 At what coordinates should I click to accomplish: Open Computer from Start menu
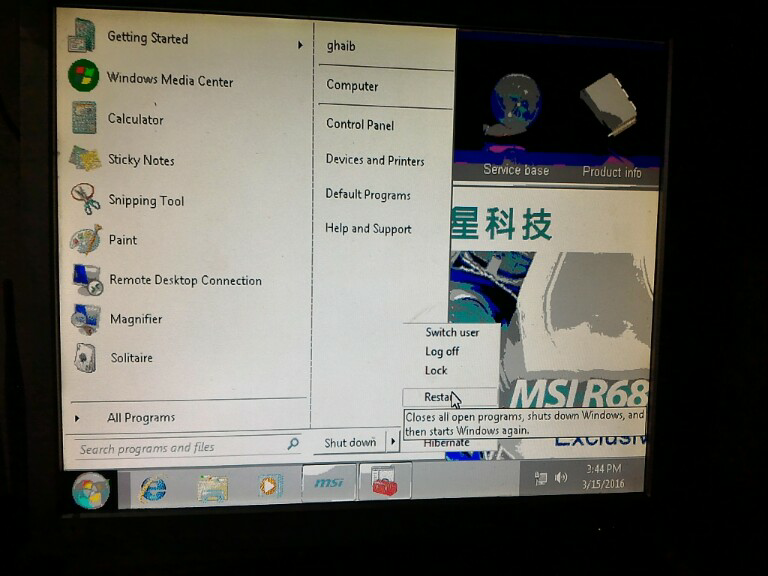click(x=352, y=86)
